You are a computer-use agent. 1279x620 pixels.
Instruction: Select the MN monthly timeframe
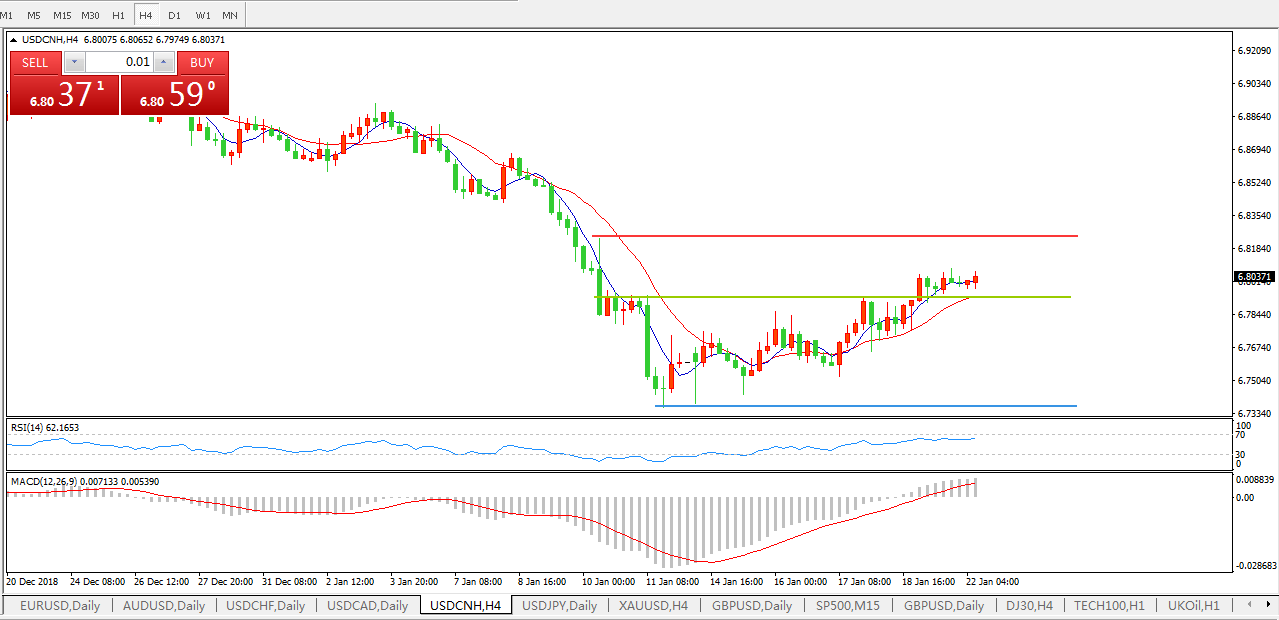(230, 16)
